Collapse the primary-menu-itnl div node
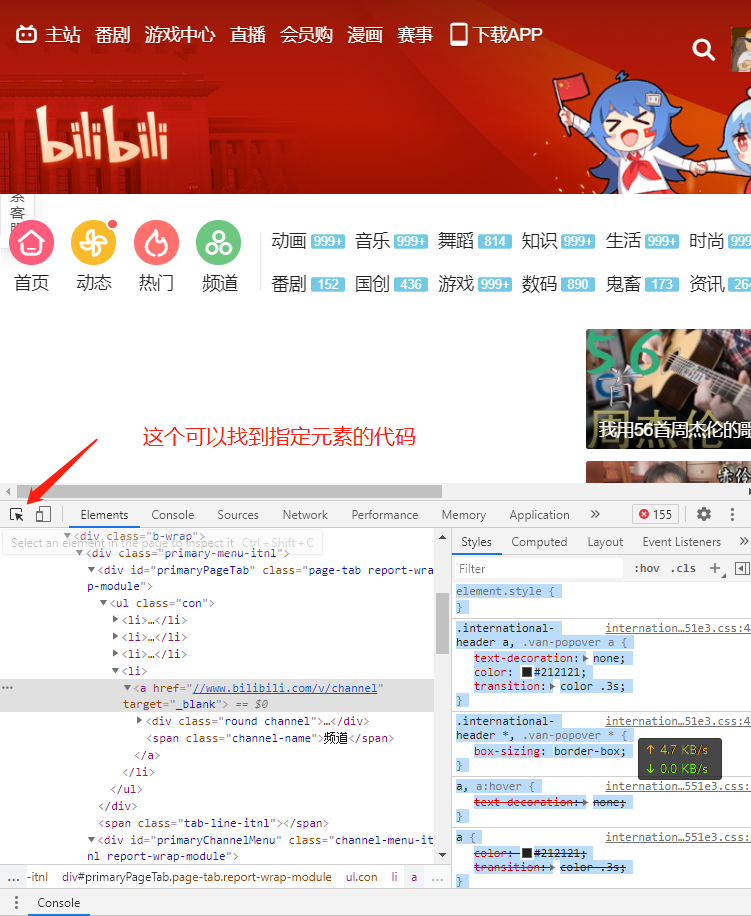The width and height of the screenshot is (751, 916). point(79,553)
